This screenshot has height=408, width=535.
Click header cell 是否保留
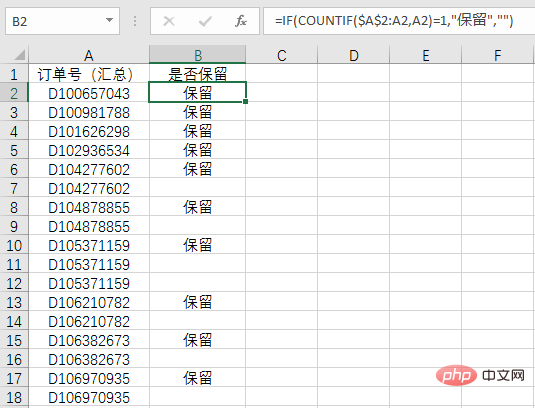coord(198,73)
